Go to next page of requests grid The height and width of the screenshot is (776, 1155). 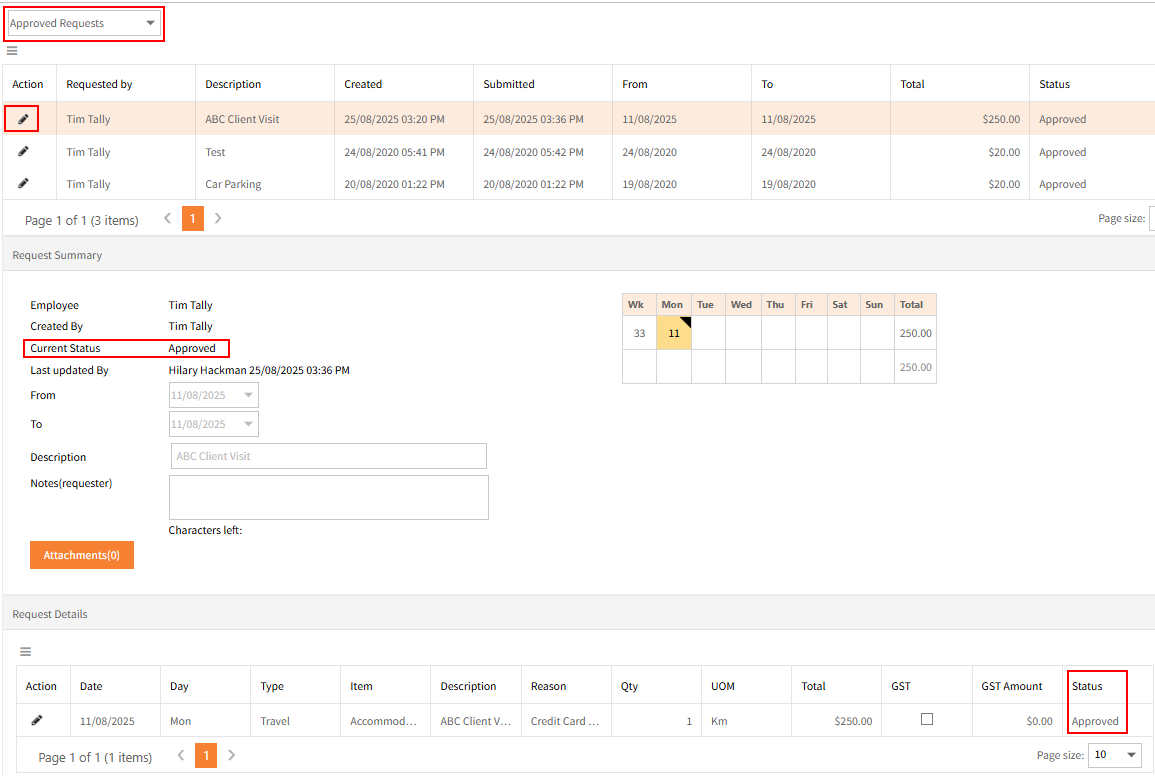pos(218,218)
